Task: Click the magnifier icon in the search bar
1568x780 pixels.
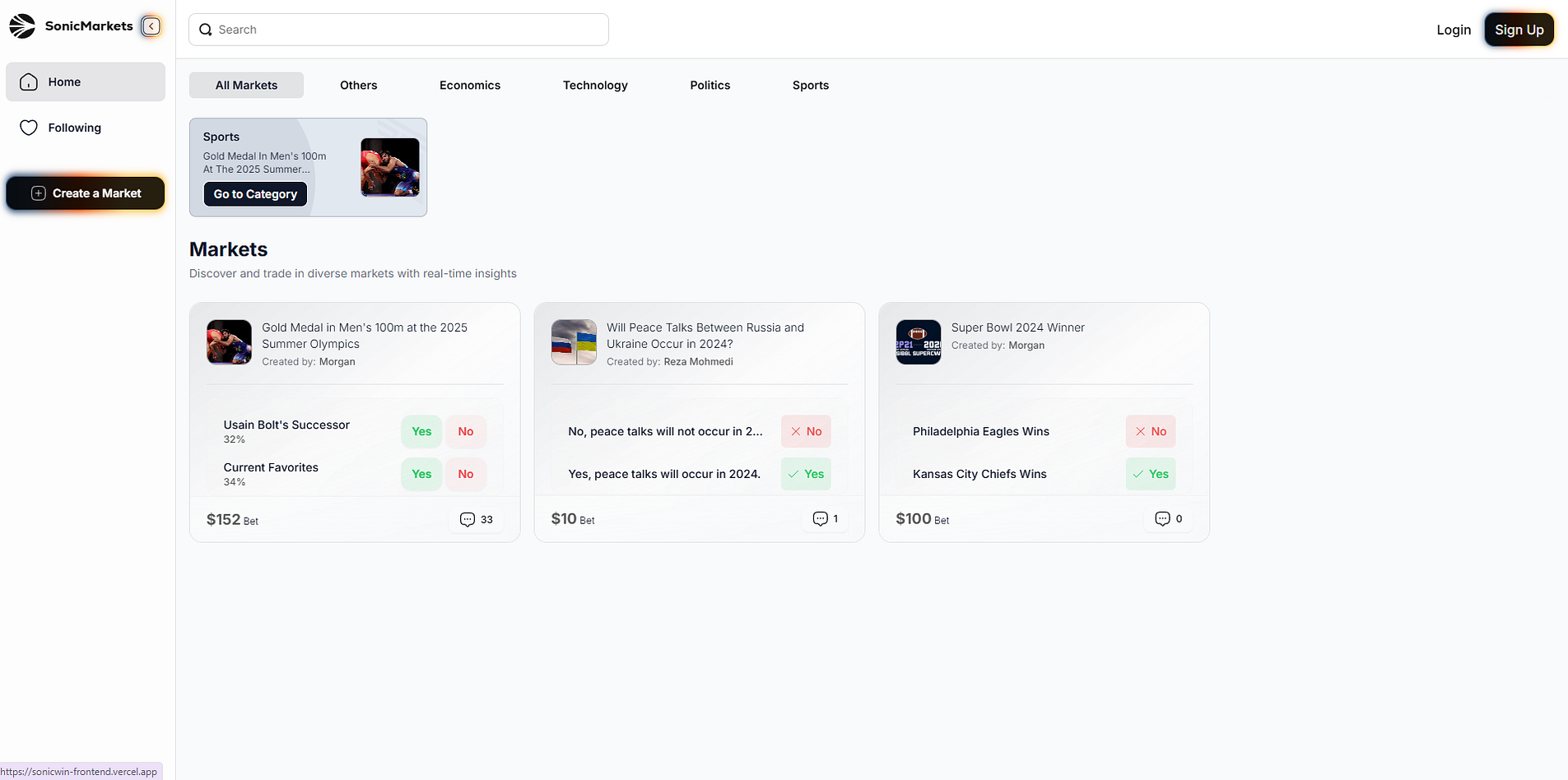Action: 206,30
